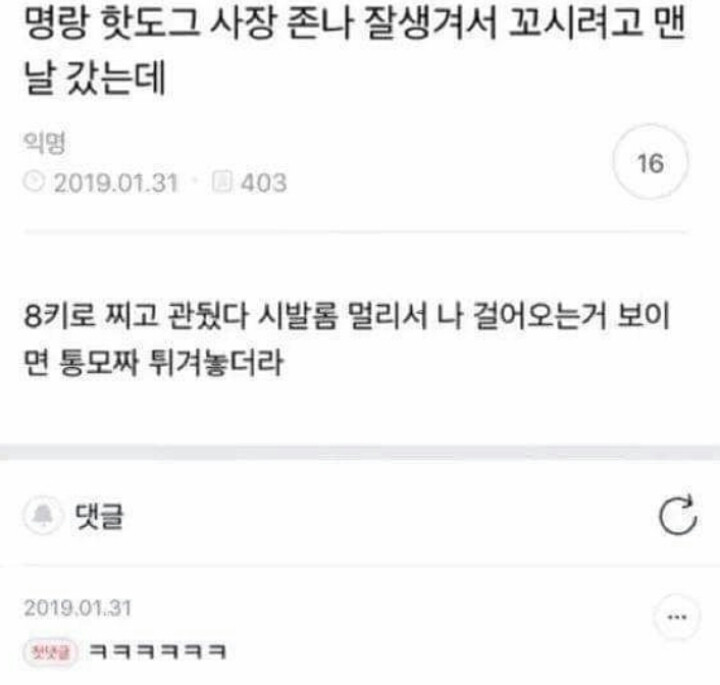
Task: Tap the 댓글 section heading
Action: point(99,516)
